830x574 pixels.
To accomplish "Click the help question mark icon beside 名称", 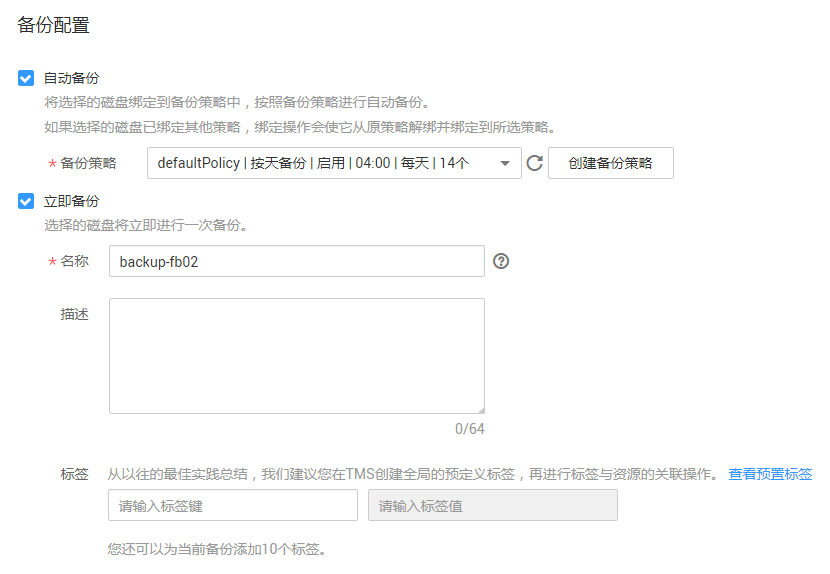I will coord(501,261).
